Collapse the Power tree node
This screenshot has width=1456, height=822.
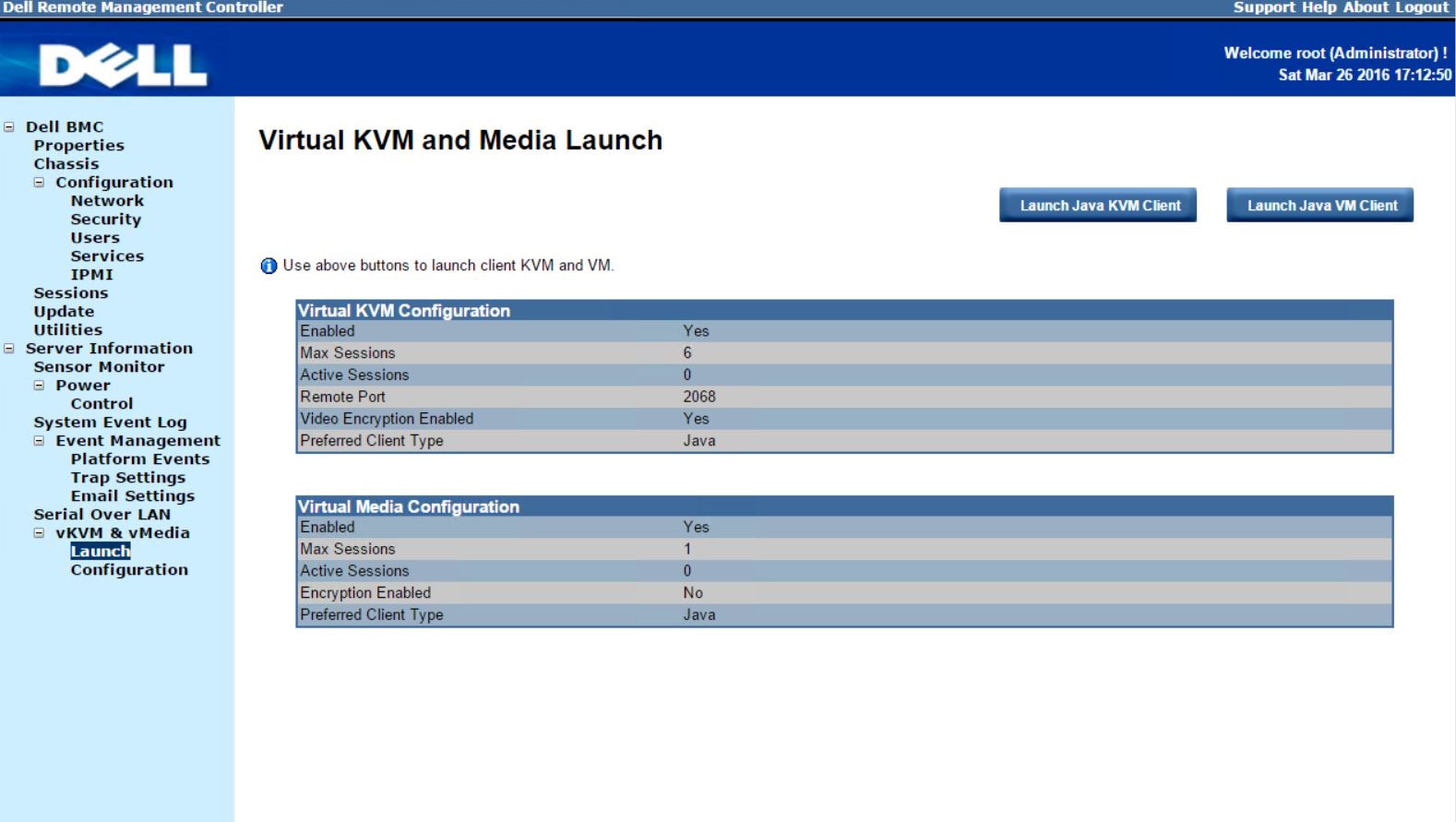pos(39,386)
